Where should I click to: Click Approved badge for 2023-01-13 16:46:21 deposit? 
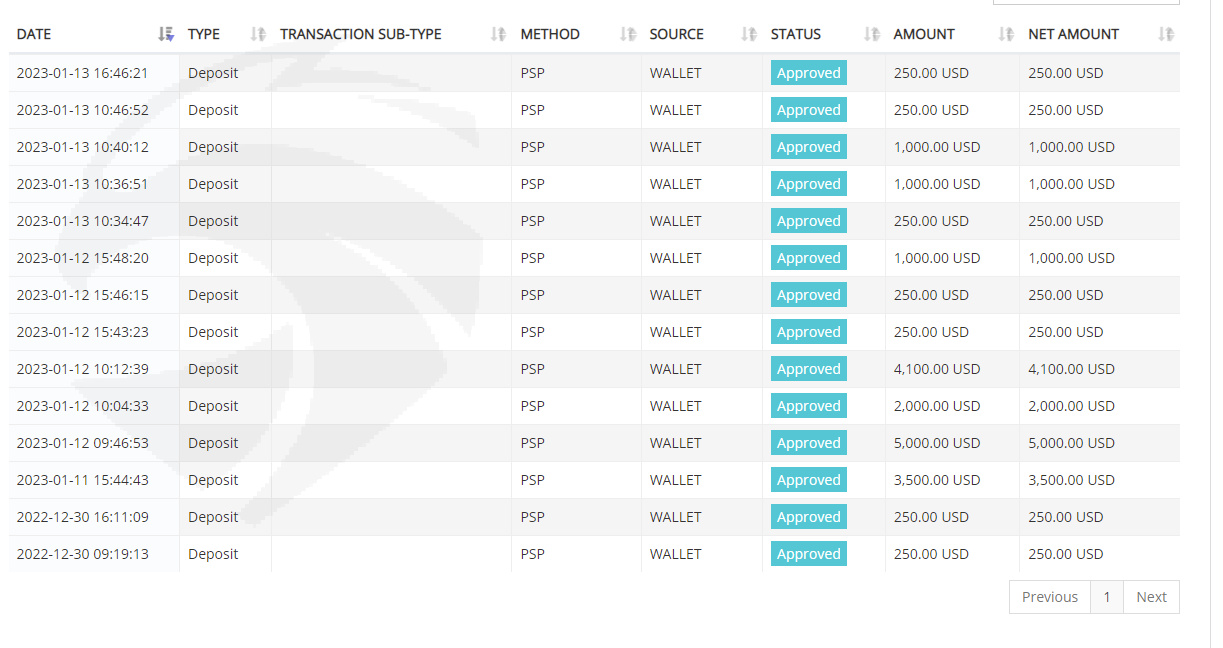pyautogui.click(x=808, y=73)
